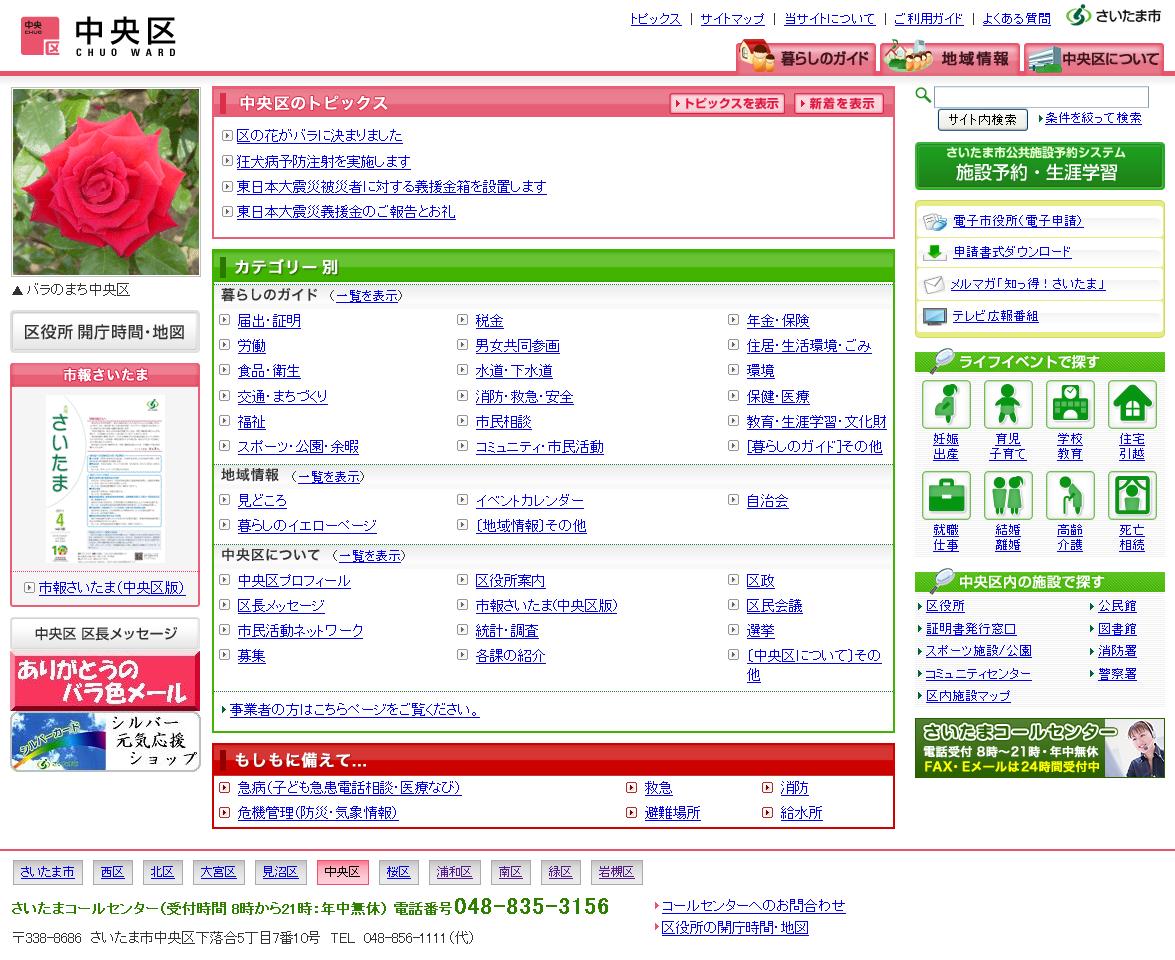Show list for 暮らしのガイド category (一覧を表示)
This screenshot has height=960, width=1175.
tap(367, 296)
